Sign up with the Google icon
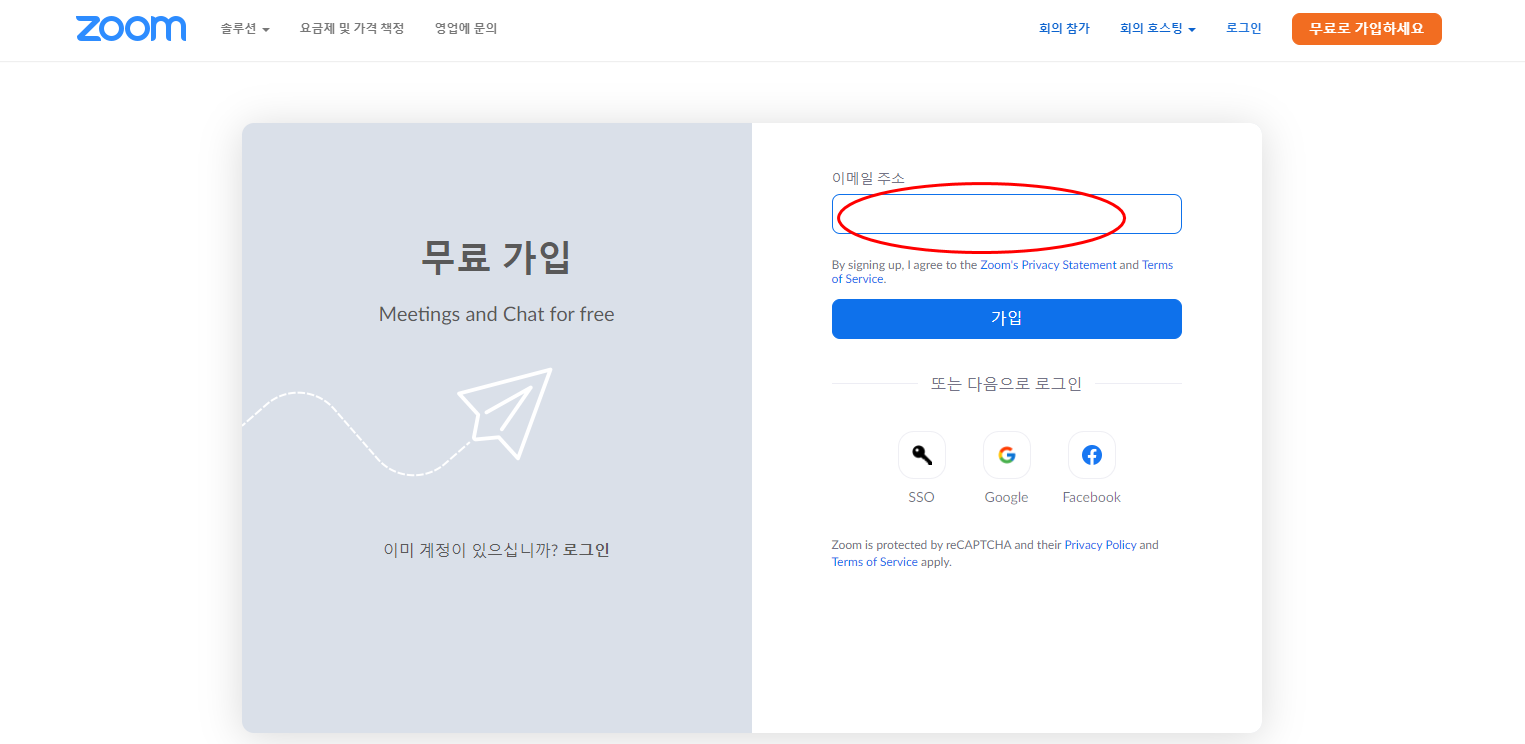Viewport: 1525px width, 744px height. click(1006, 455)
